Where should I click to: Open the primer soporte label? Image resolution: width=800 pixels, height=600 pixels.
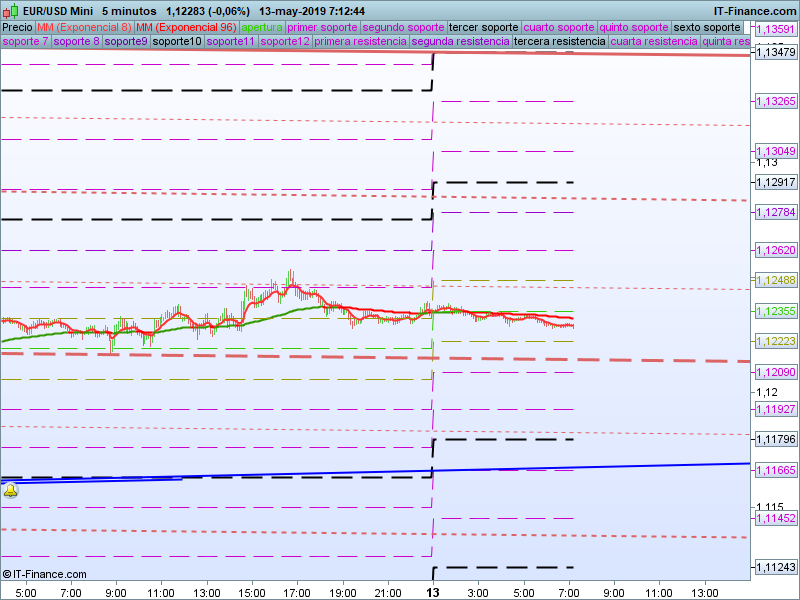(x=322, y=27)
